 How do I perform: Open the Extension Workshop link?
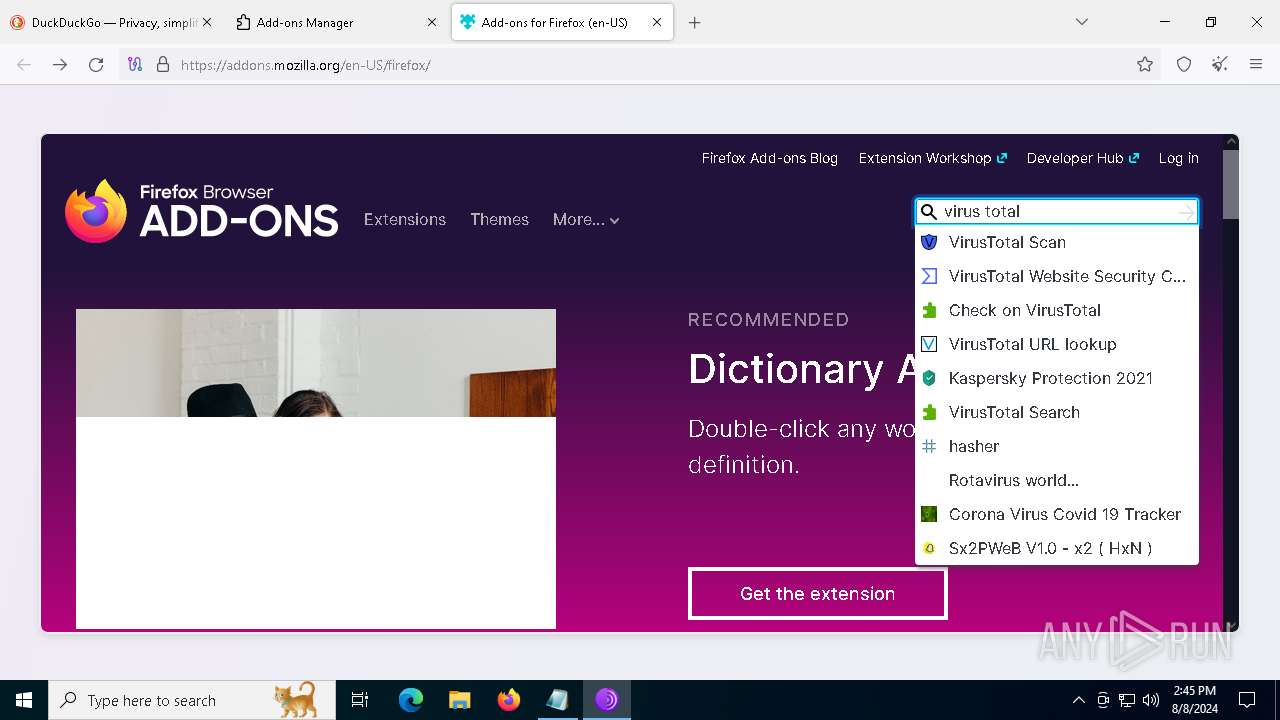[x=932, y=158]
